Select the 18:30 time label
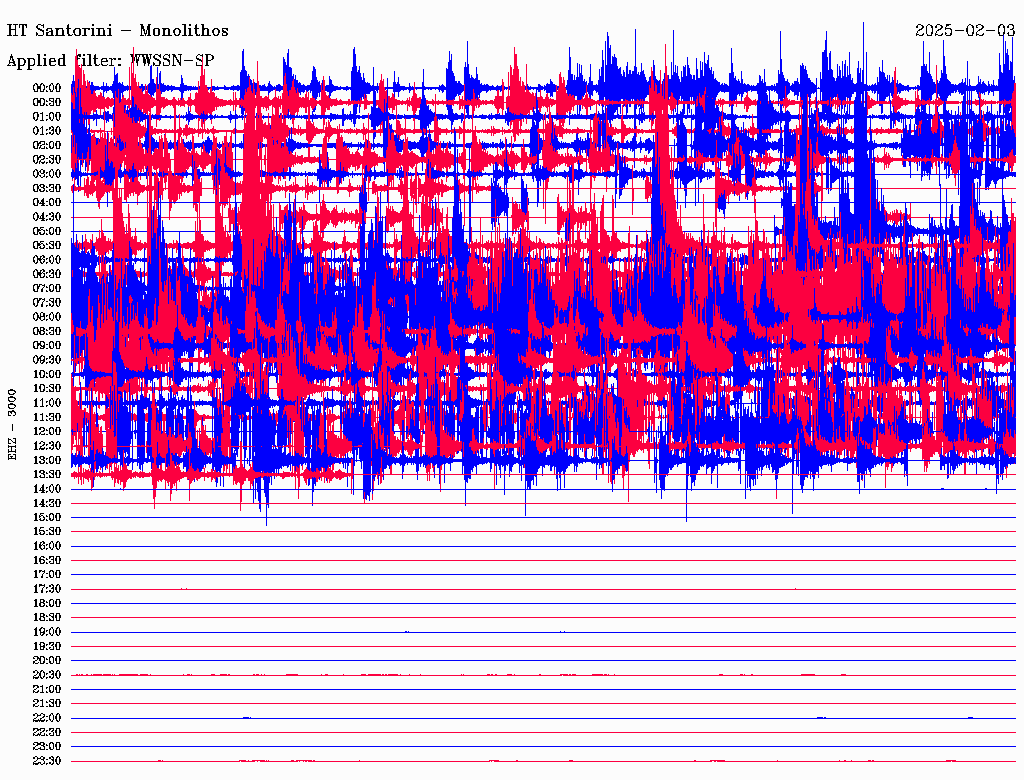 (47, 618)
